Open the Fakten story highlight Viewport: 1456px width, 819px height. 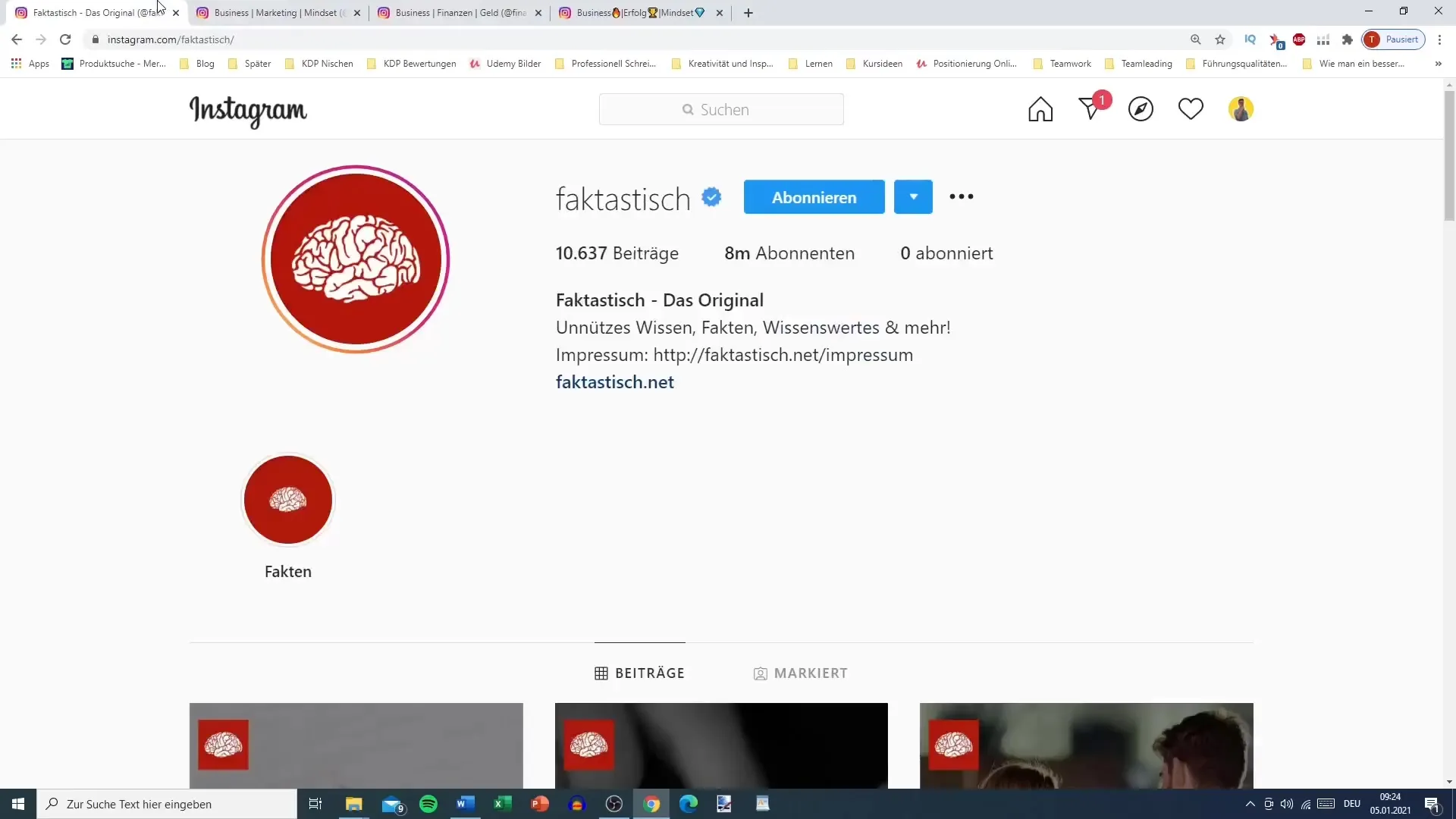(x=288, y=500)
